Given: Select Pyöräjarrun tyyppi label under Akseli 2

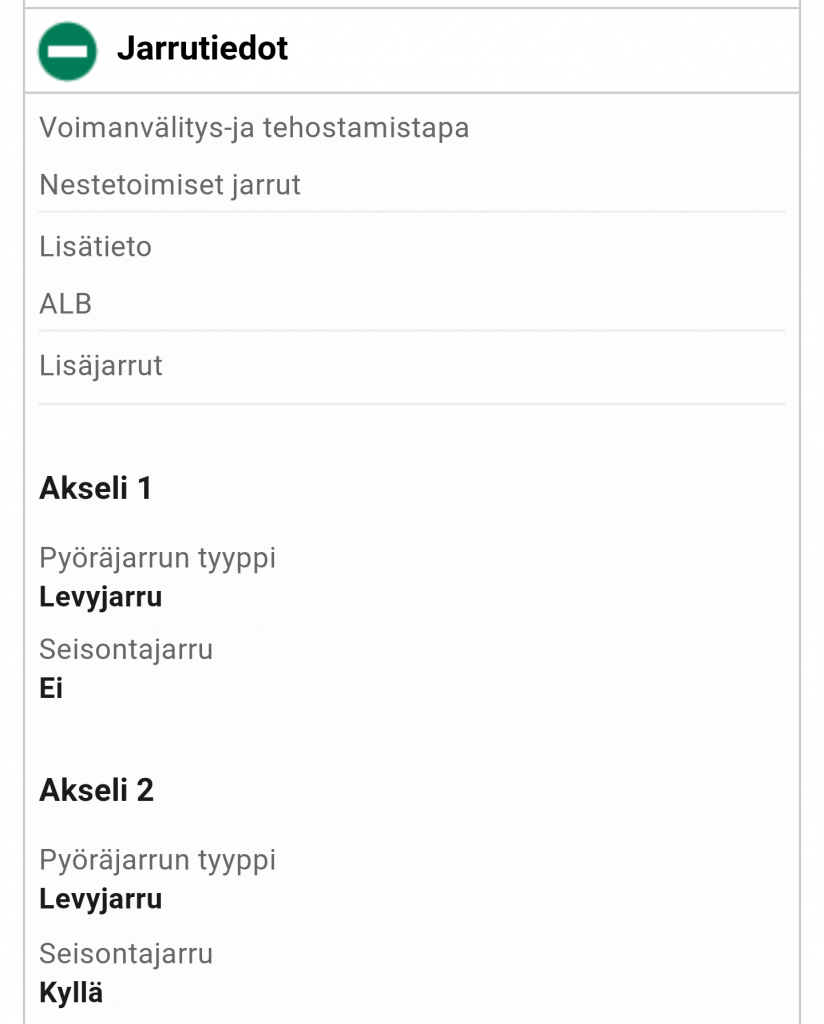Looking at the screenshot, I should tap(158, 860).
